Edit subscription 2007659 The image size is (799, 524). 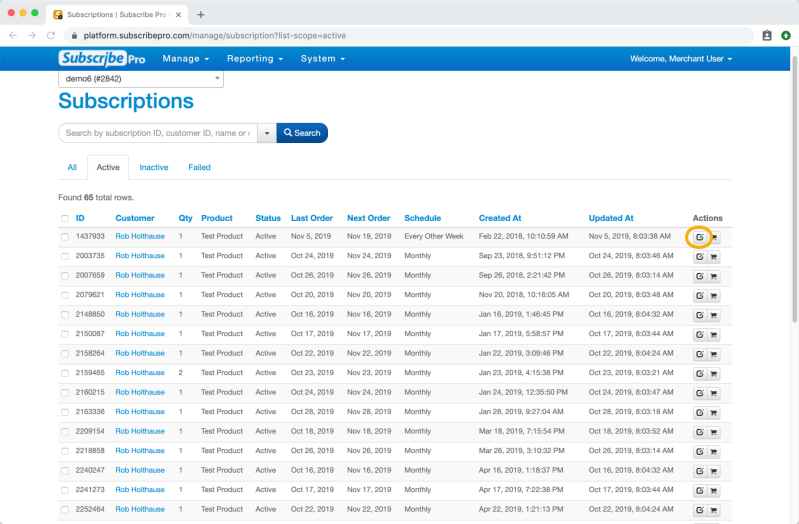[700, 276]
